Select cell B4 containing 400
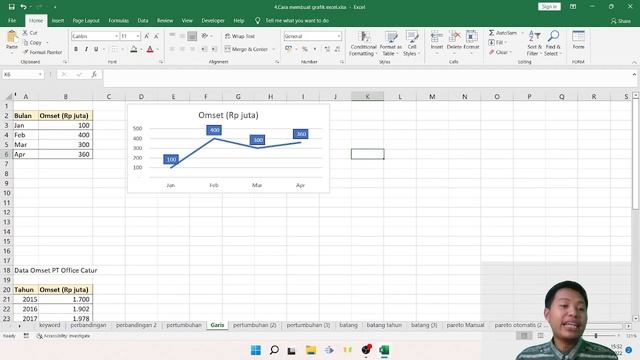 click(x=65, y=135)
